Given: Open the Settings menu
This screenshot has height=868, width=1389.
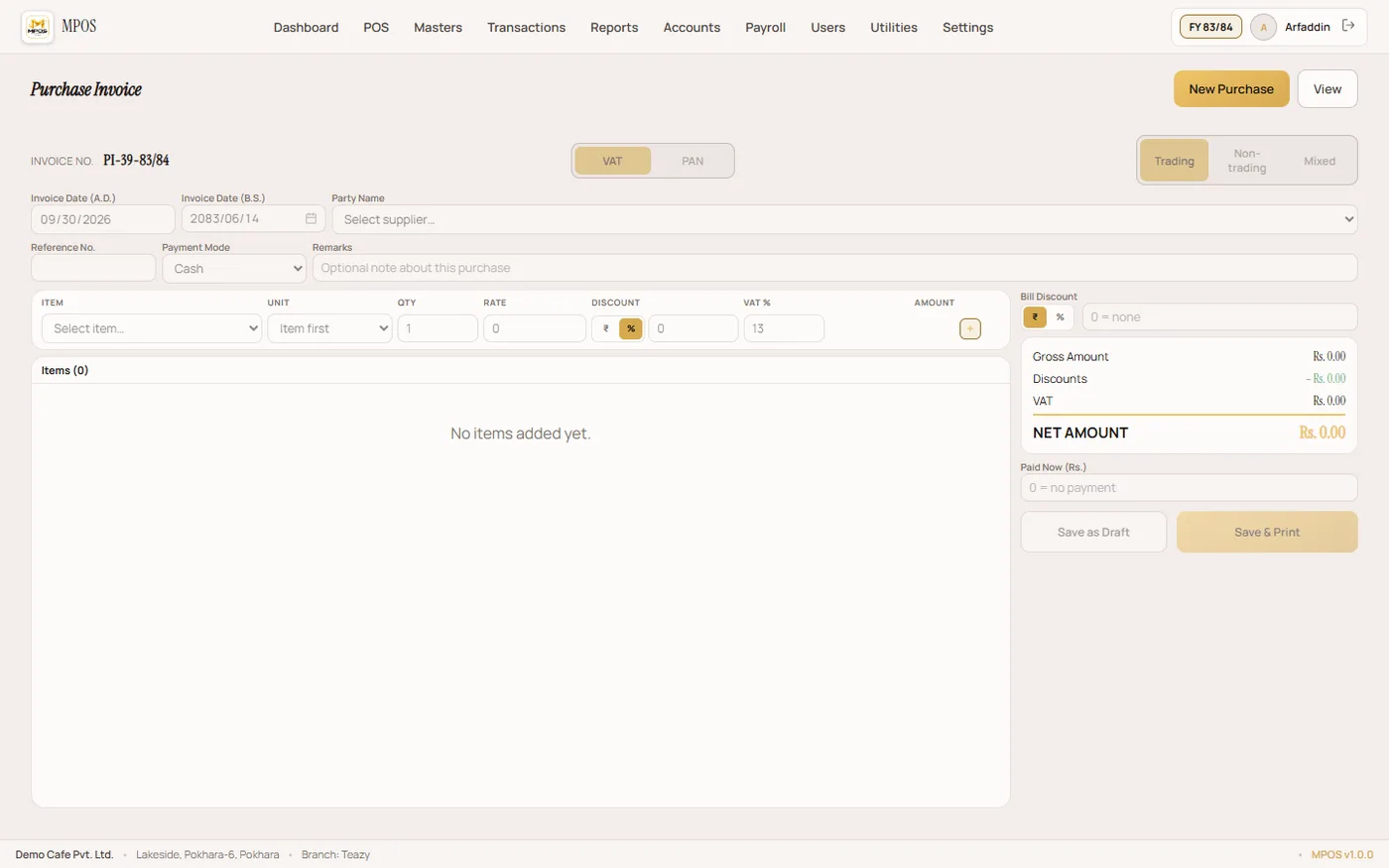Looking at the screenshot, I should (967, 27).
